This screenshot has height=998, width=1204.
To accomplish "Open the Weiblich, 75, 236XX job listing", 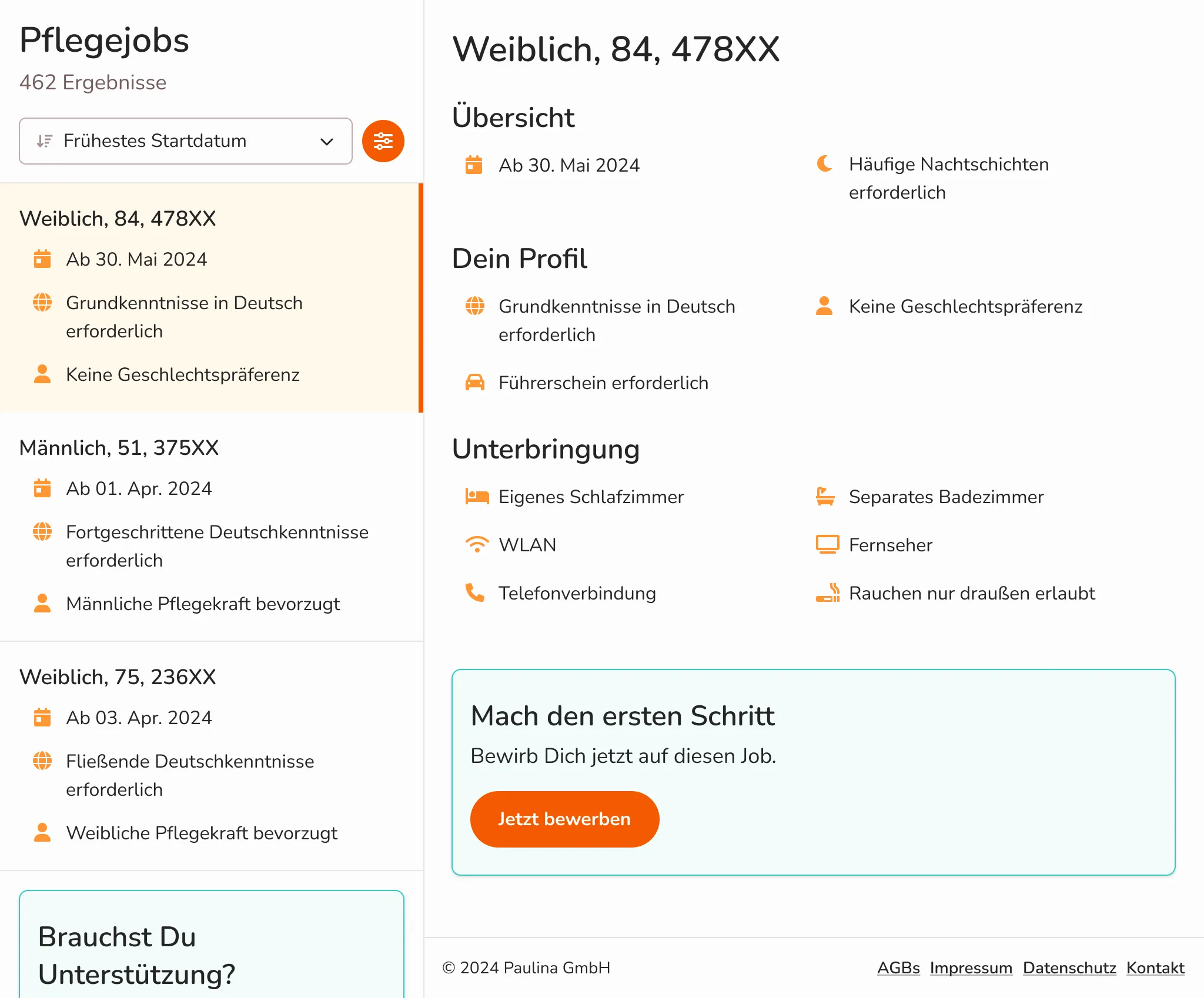I will [210, 755].
